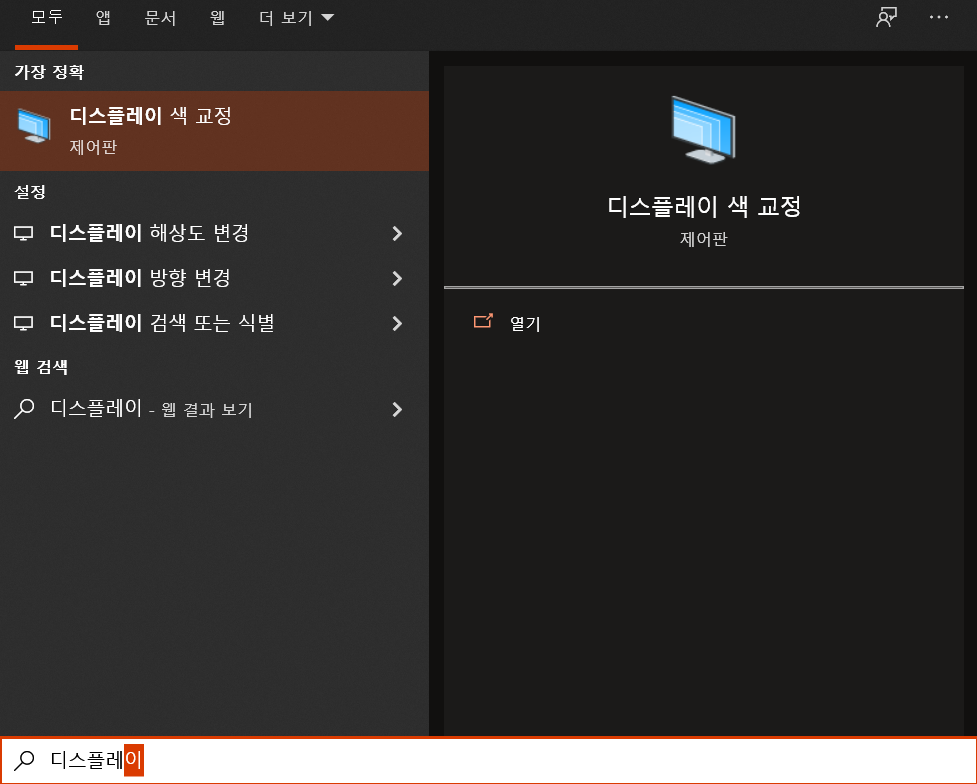This screenshot has height=784, width=977.
Task: Click the search input containing 디스플레이
Action: tap(488, 760)
